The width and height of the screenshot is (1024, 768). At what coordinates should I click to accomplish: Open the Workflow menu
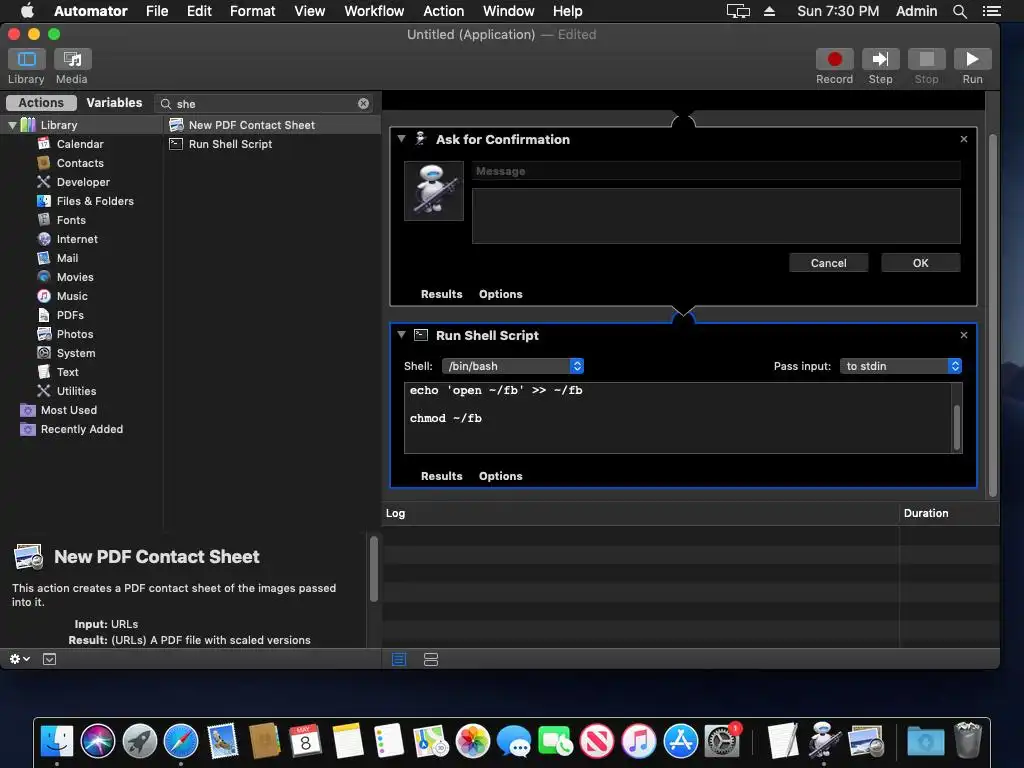[x=374, y=11]
